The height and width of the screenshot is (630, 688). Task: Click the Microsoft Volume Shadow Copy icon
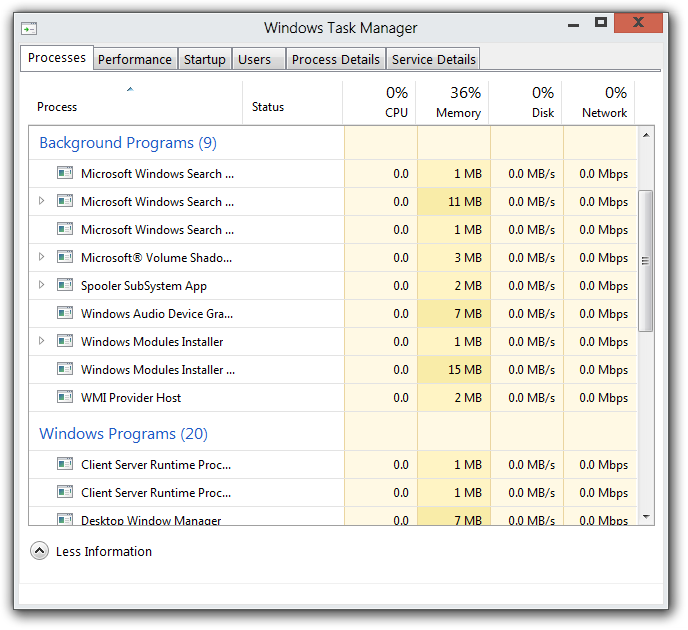point(65,257)
